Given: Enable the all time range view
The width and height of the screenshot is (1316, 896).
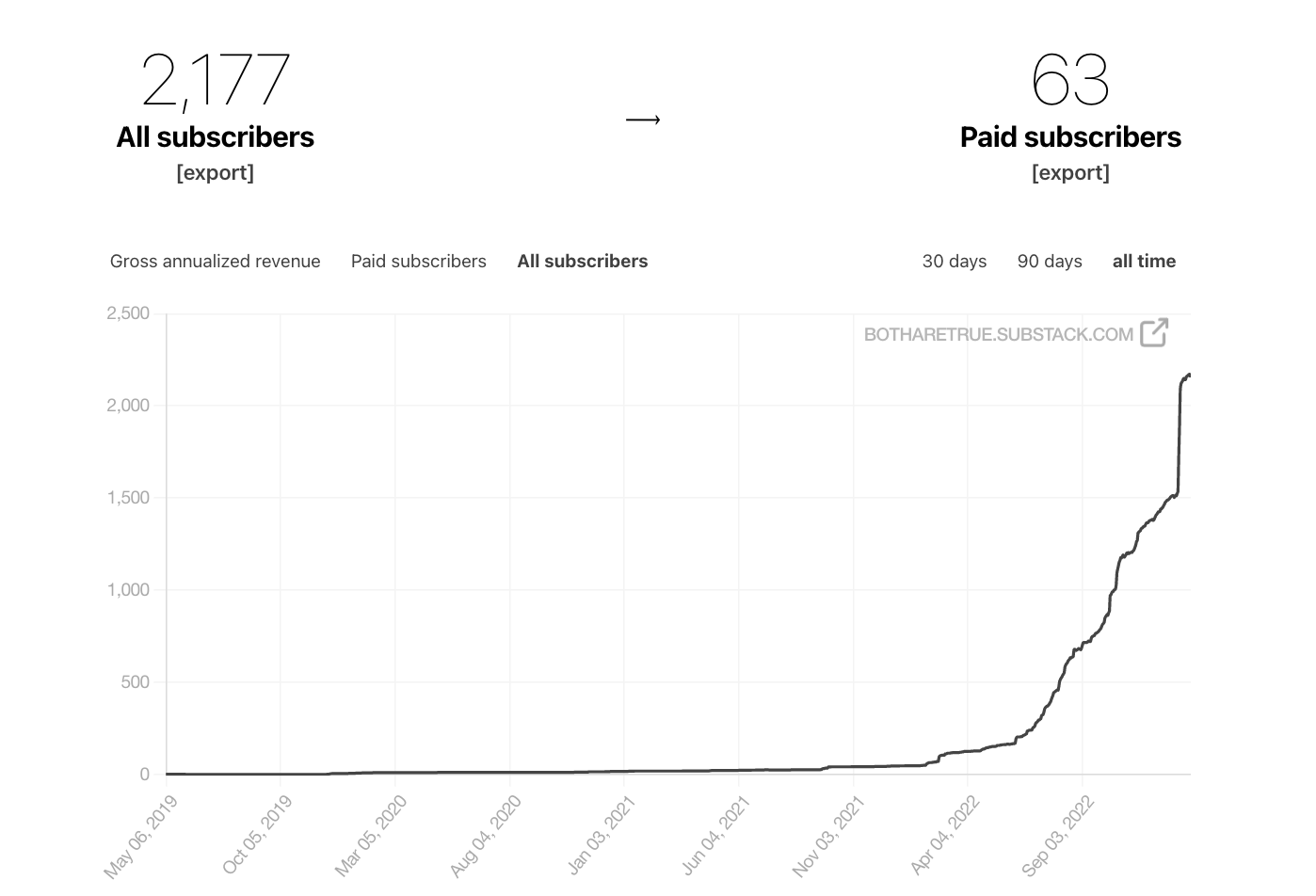Looking at the screenshot, I should (x=1144, y=261).
